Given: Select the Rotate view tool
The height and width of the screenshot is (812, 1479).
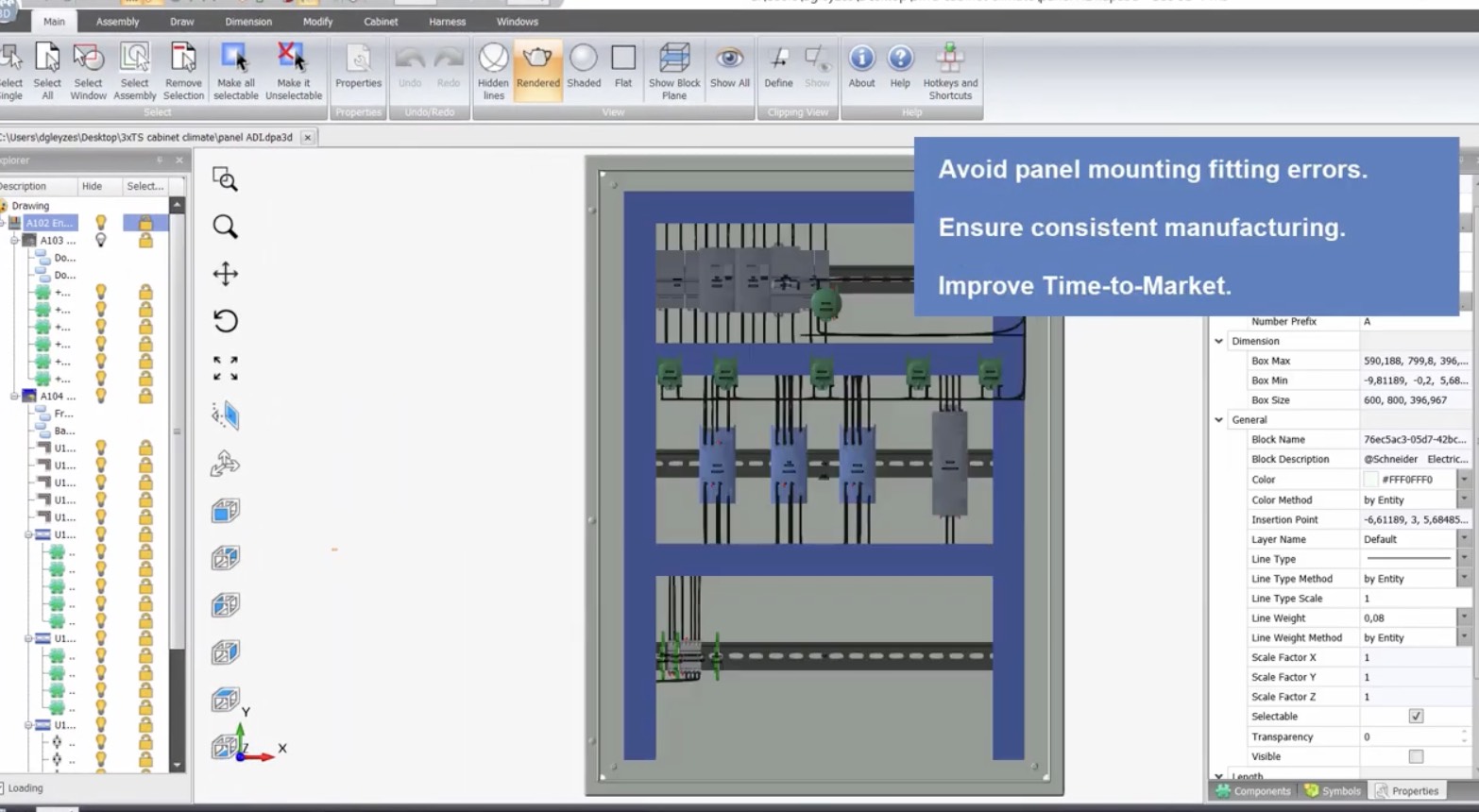Looking at the screenshot, I should [x=225, y=321].
